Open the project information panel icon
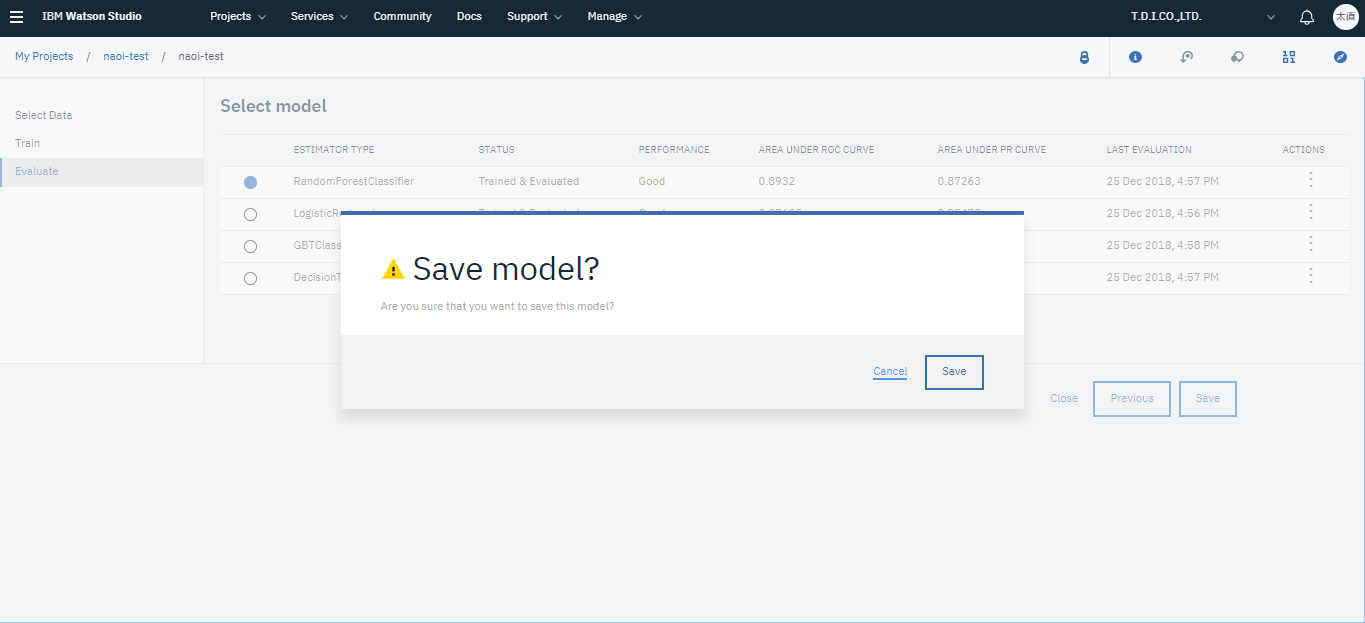 click(1135, 57)
